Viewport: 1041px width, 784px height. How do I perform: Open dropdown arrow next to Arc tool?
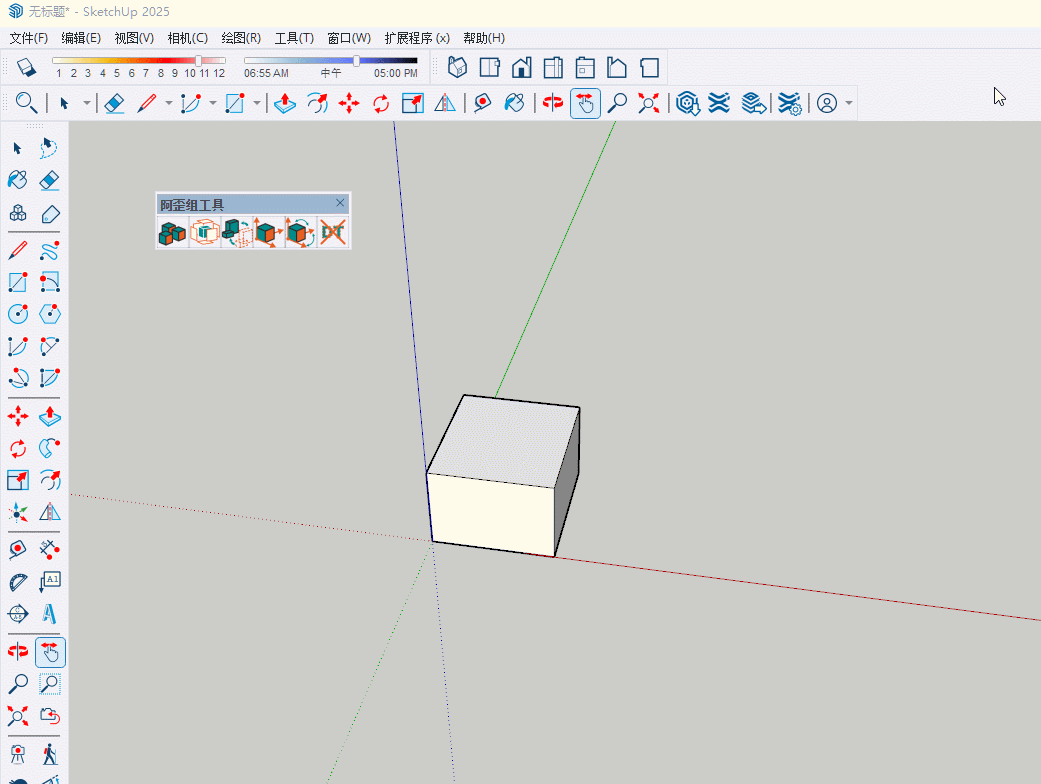click(x=212, y=103)
